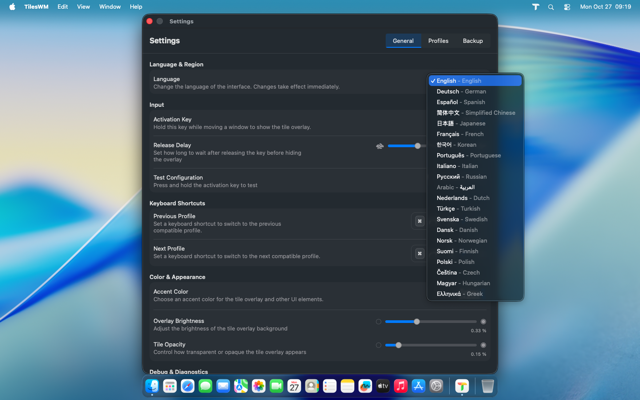Choose Polski - Polish language option
Viewport: 640px width, 400px height.
point(475,261)
